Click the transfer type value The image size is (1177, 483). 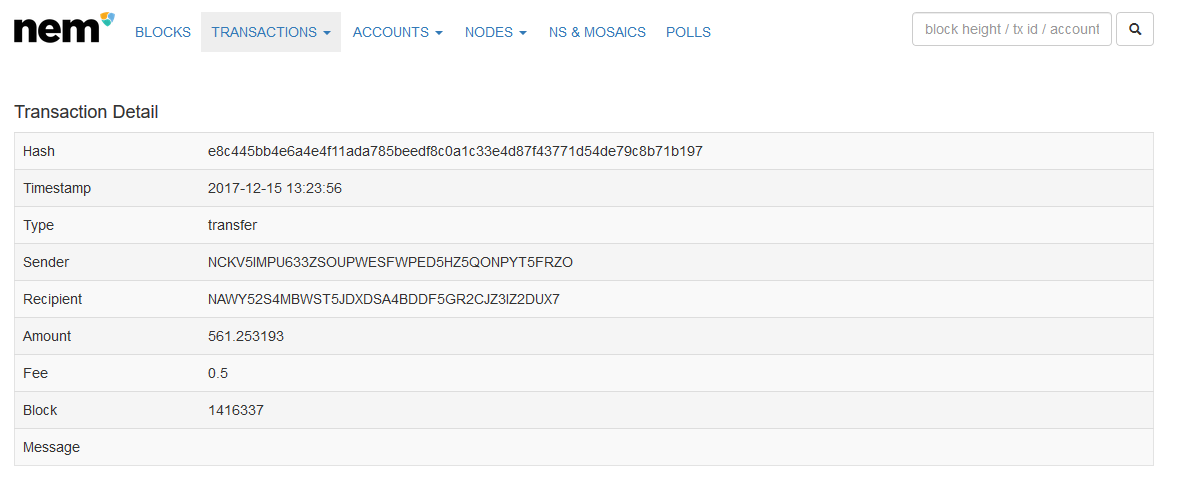[x=232, y=225]
